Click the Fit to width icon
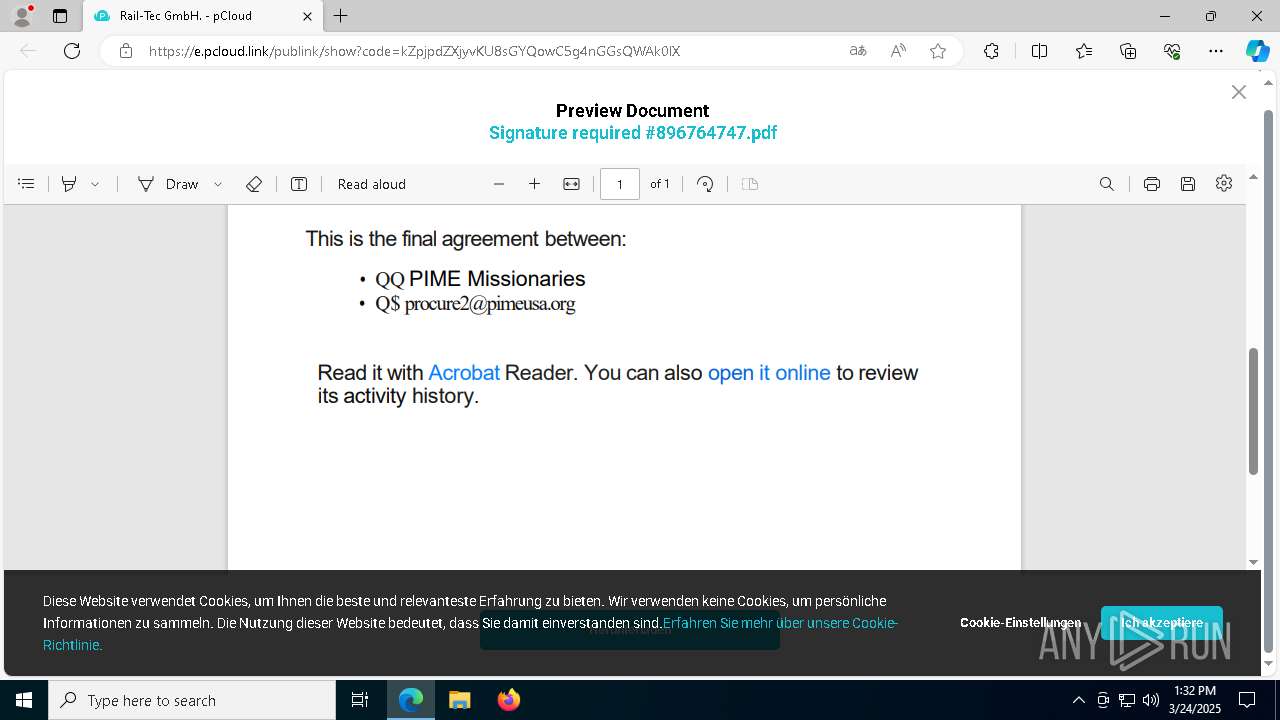This screenshot has height=720, width=1280. [x=572, y=184]
